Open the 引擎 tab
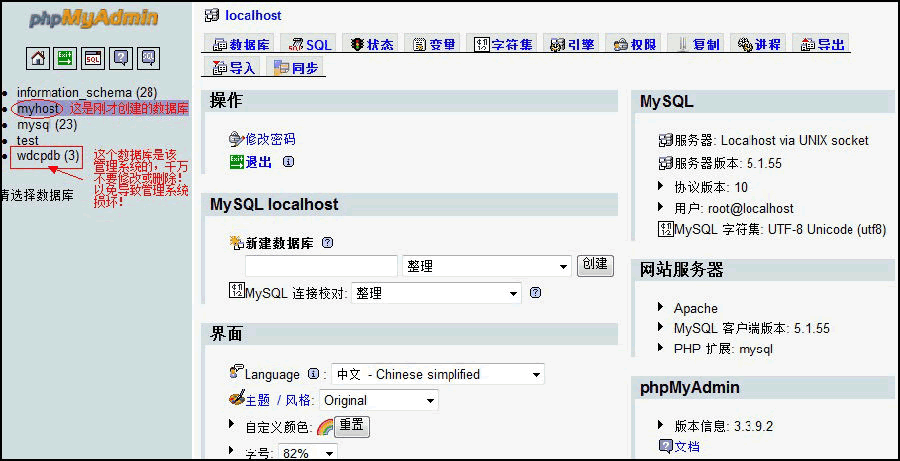The height and width of the screenshot is (461, 900). (x=572, y=44)
